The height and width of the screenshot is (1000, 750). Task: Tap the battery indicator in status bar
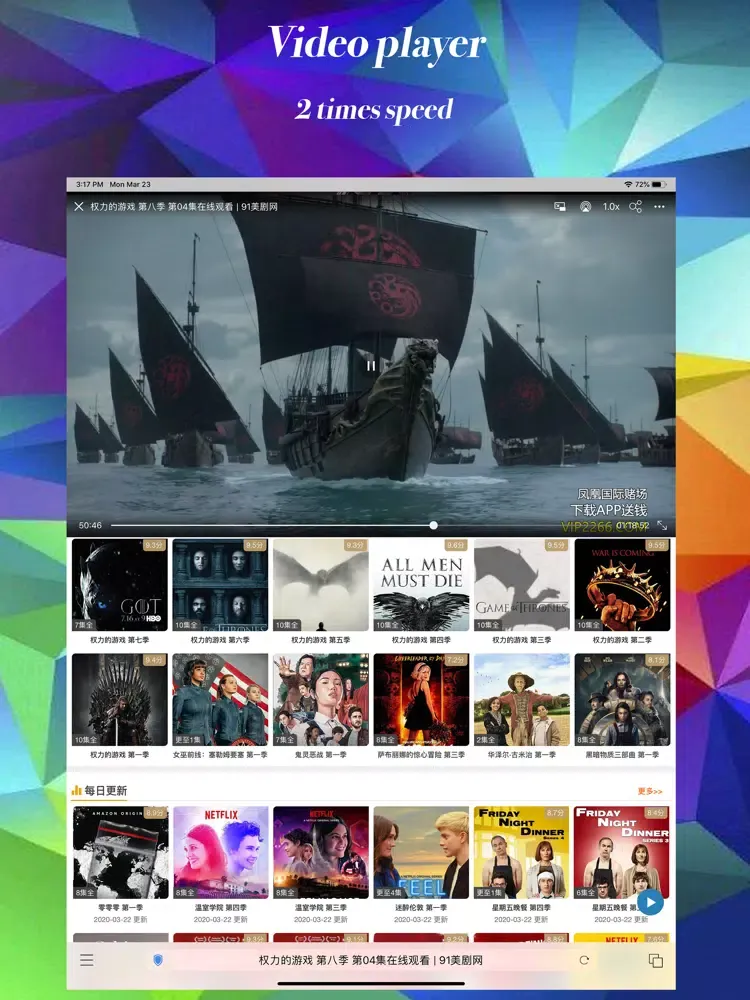click(x=659, y=184)
